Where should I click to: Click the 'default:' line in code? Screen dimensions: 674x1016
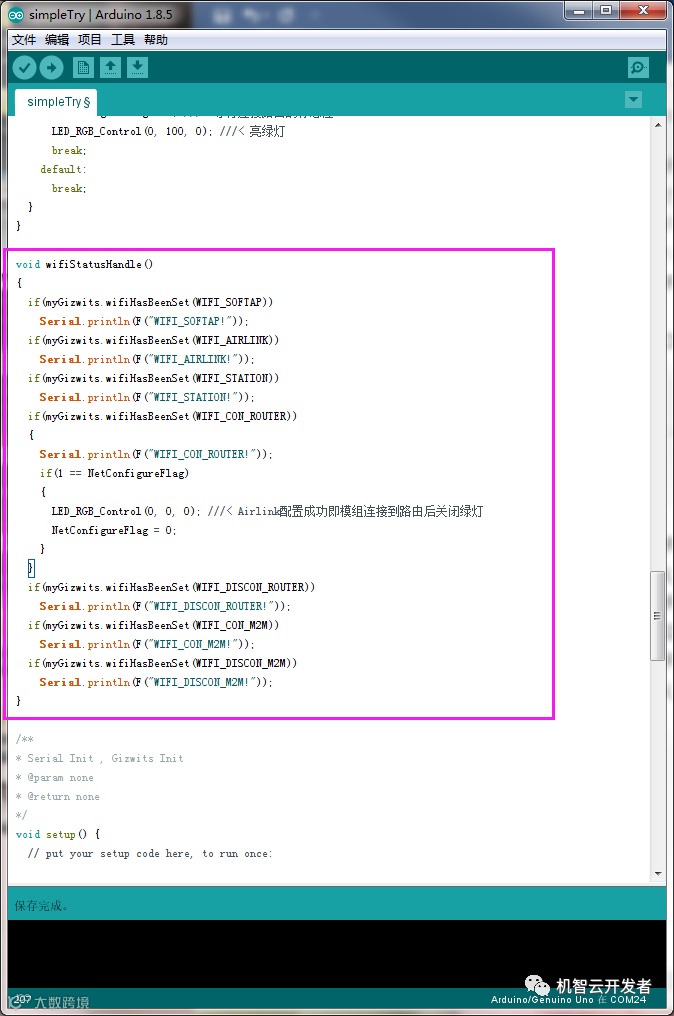[x=63, y=169]
